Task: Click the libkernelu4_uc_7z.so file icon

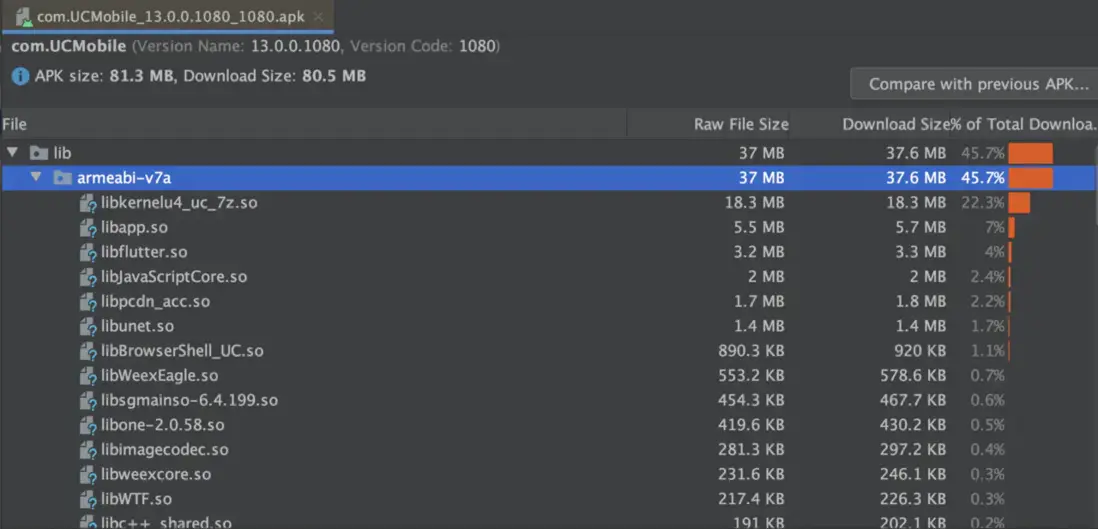Action: pyautogui.click(x=88, y=203)
